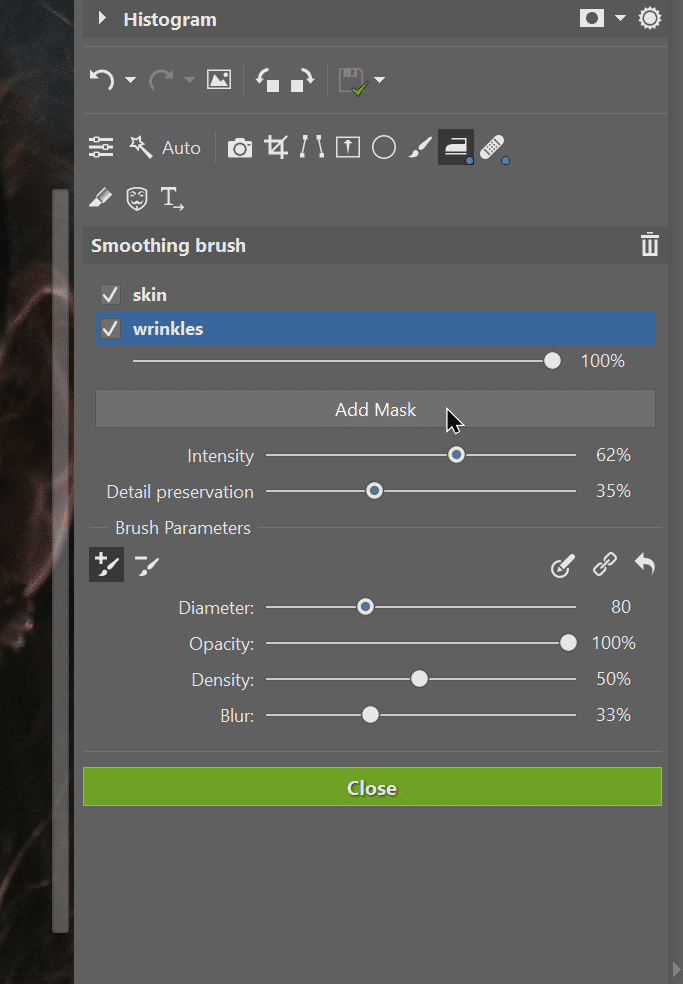Select the Smoothing brush iron icon
This screenshot has height=984, width=683.
click(456, 147)
